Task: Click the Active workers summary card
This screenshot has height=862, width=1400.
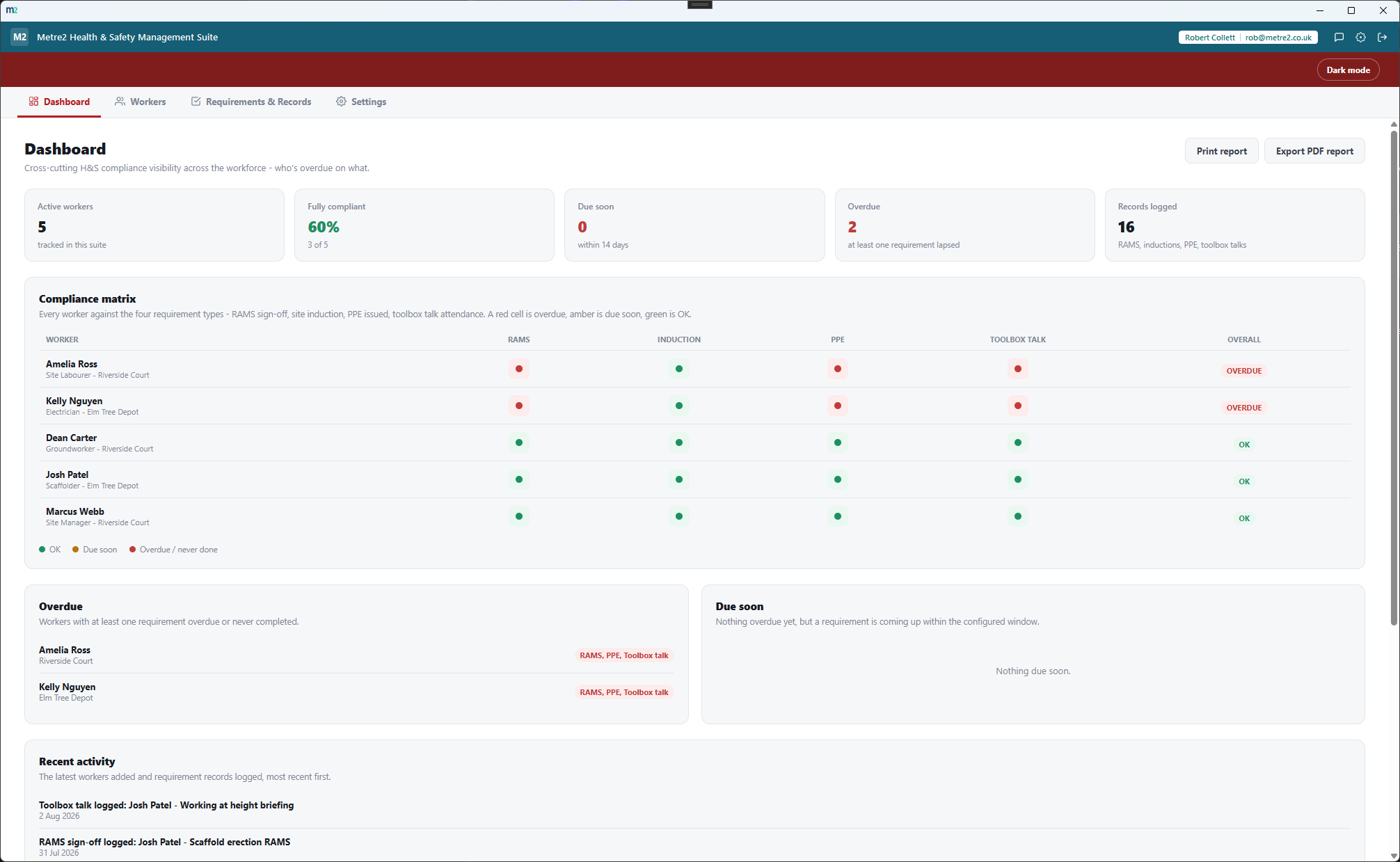Action: pos(154,225)
